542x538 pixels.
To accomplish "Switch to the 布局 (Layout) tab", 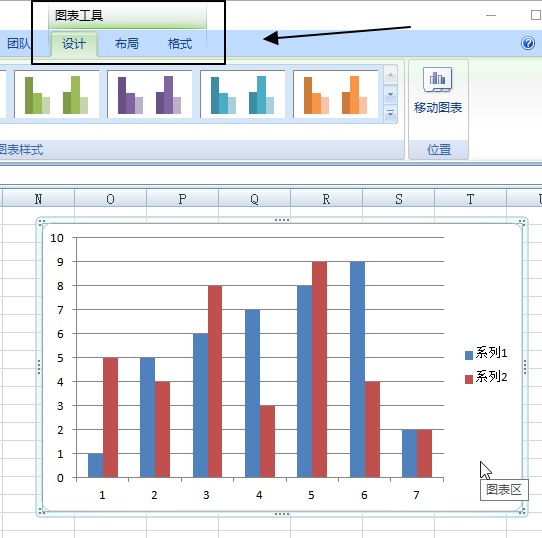I will pyautogui.click(x=127, y=44).
